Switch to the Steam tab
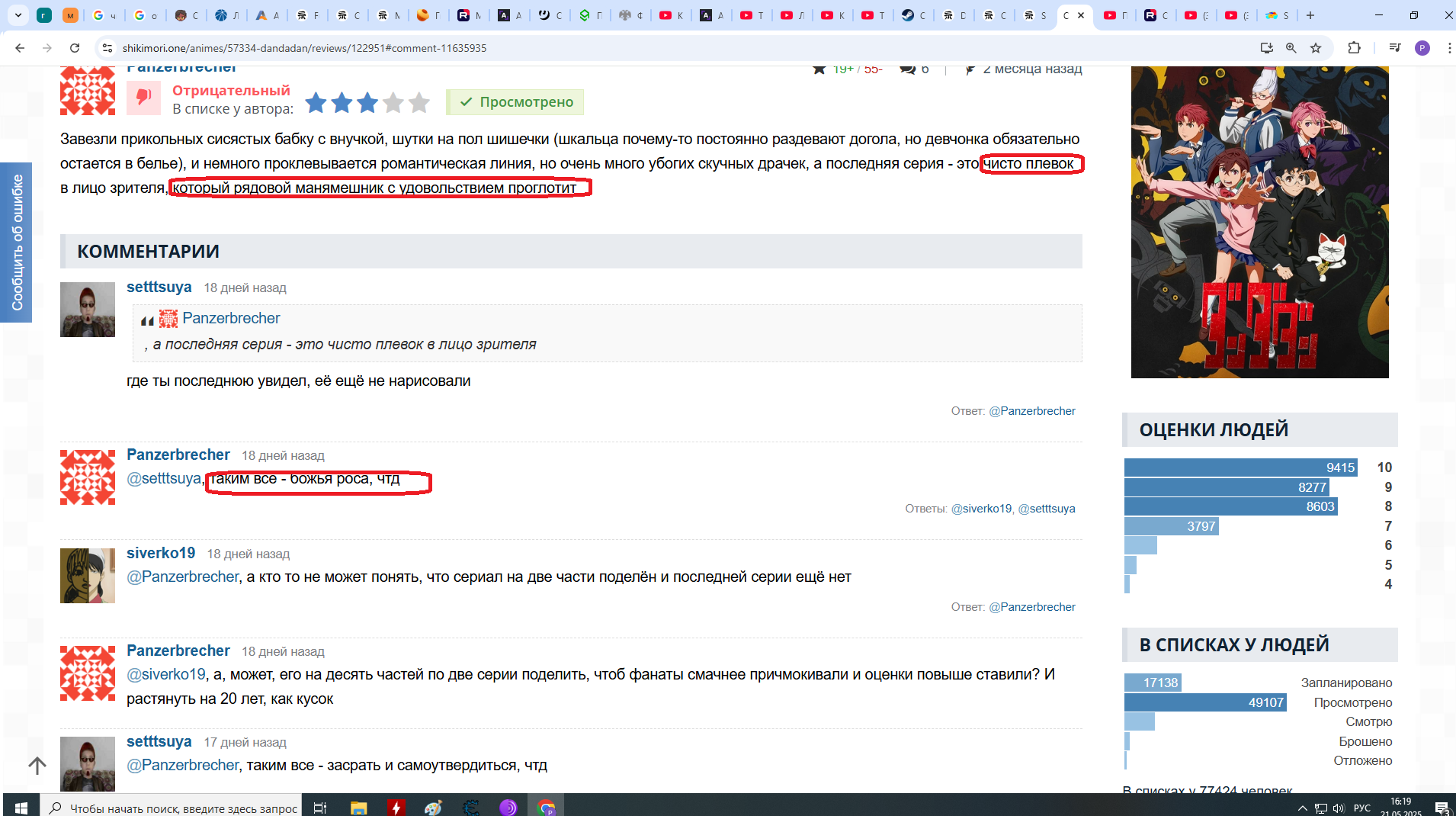 tap(913, 15)
